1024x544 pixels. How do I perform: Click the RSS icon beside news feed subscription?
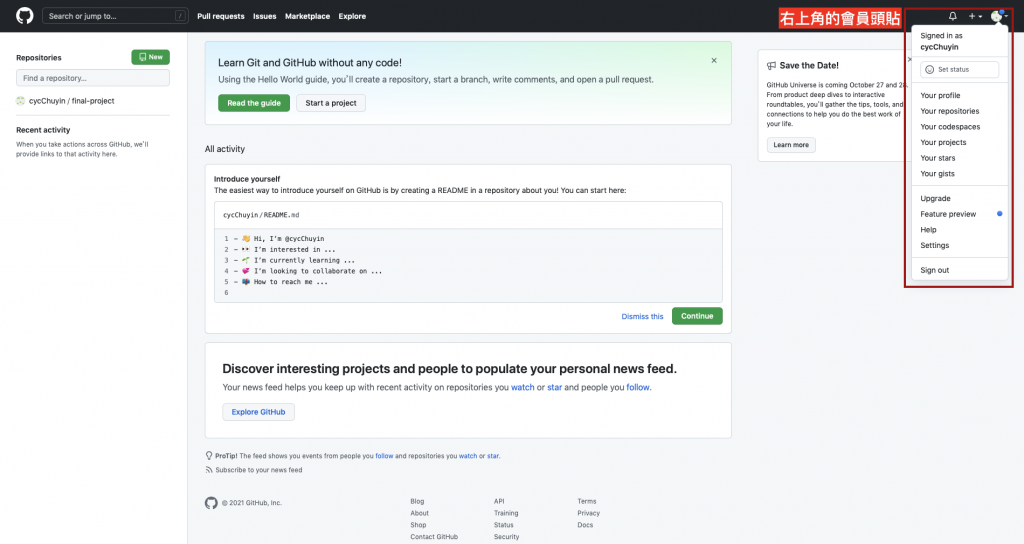point(209,470)
